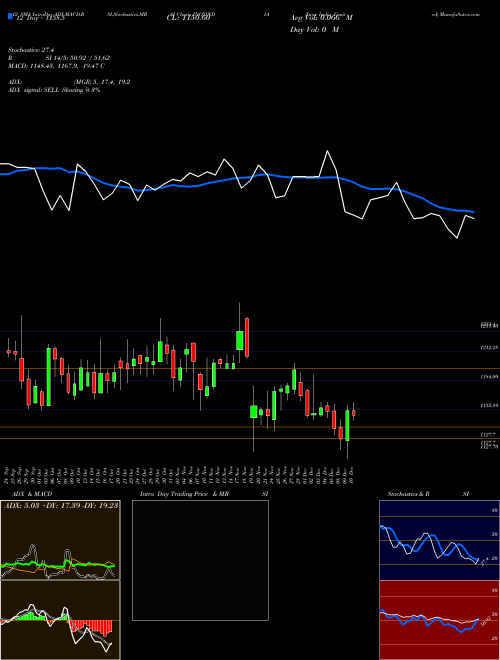The width and height of the screenshot is (500, 660).
Task: Click the empty intraday trading price panel
Action: coord(200,560)
